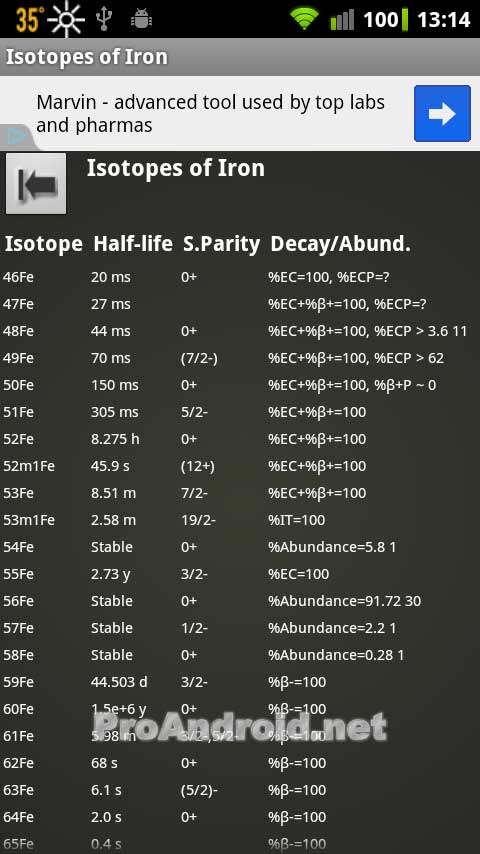Tap the WiFi status icon
480x854 pixels.
pyautogui.click(x=305, y=20)
